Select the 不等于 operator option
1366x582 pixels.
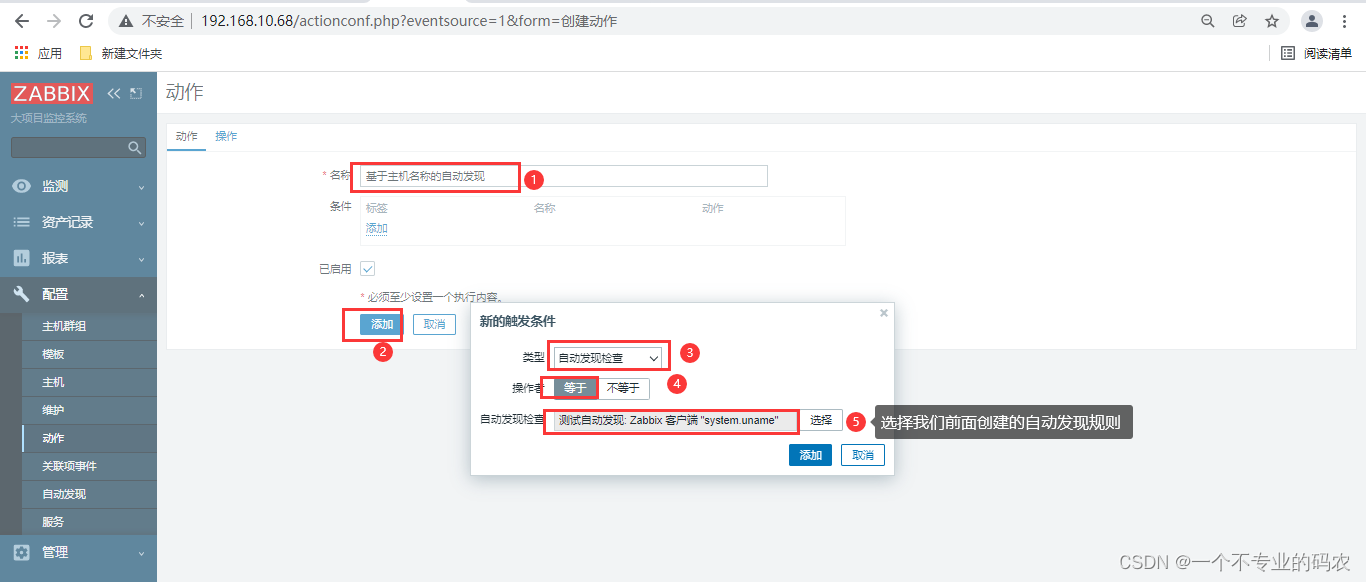point(623,389)
